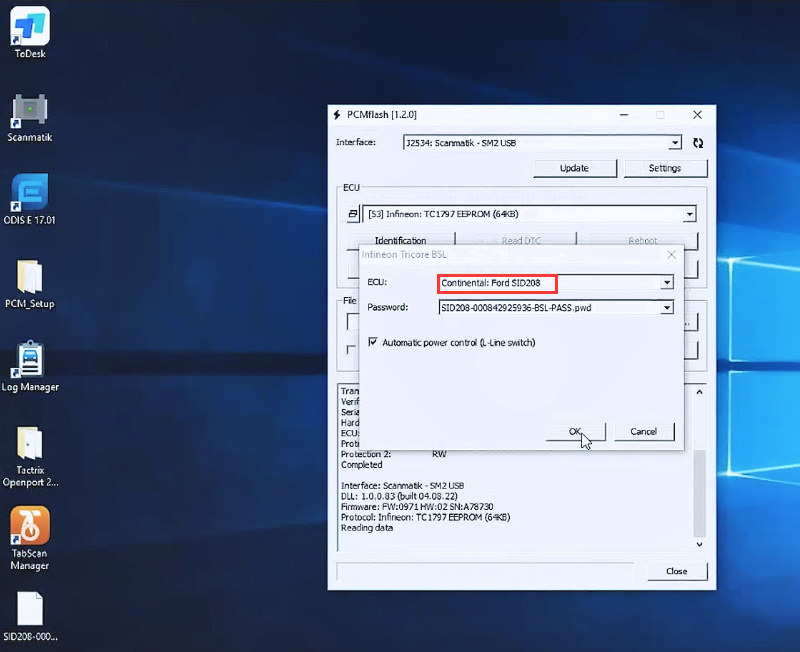Viewport: 800px width, 652px height.
Task: Open the Interface J2534 Scanmatik dropdown
Action: pyautogui.click(x=675, y=143)
